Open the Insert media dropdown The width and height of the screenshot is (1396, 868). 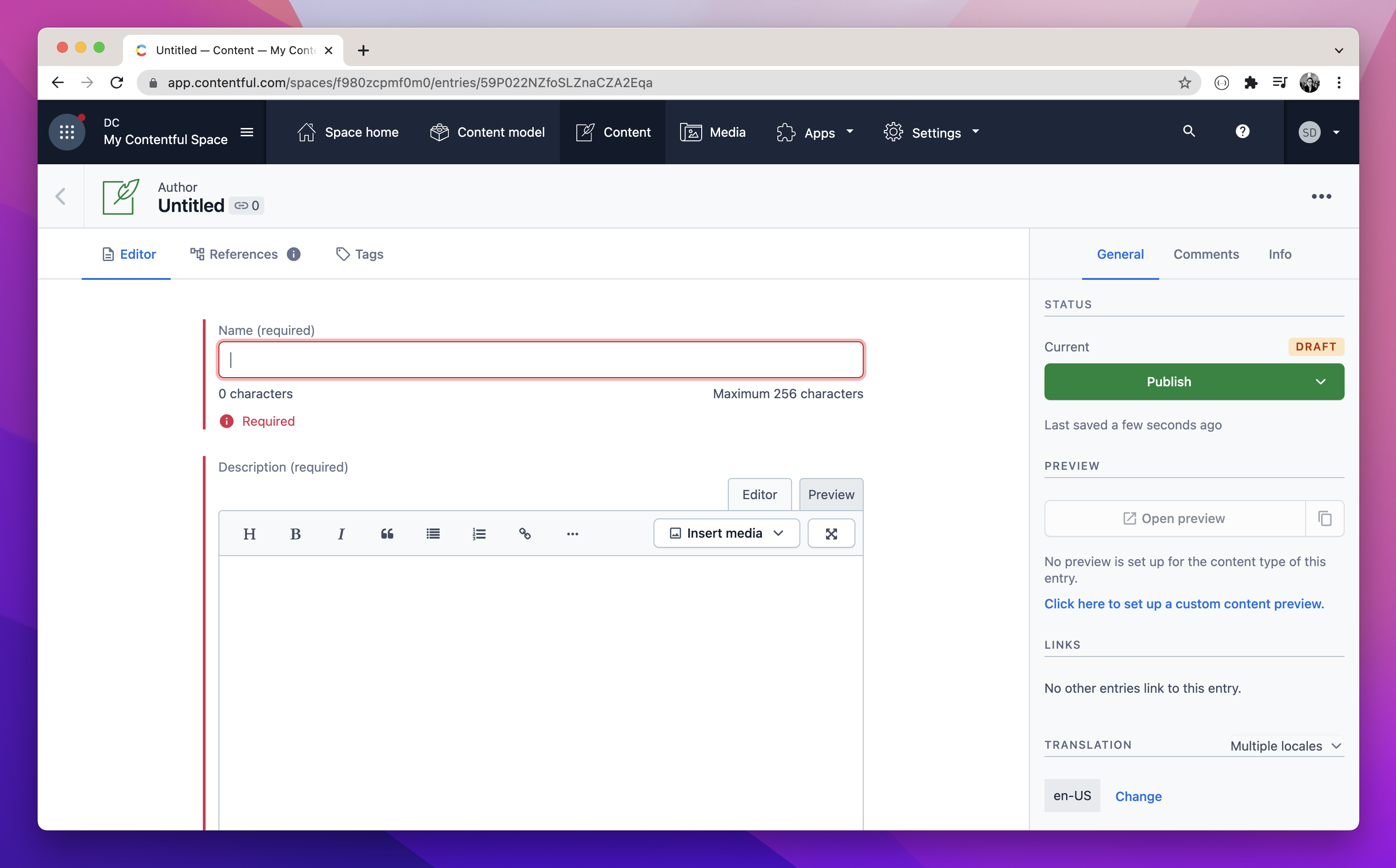click(726, 533)
